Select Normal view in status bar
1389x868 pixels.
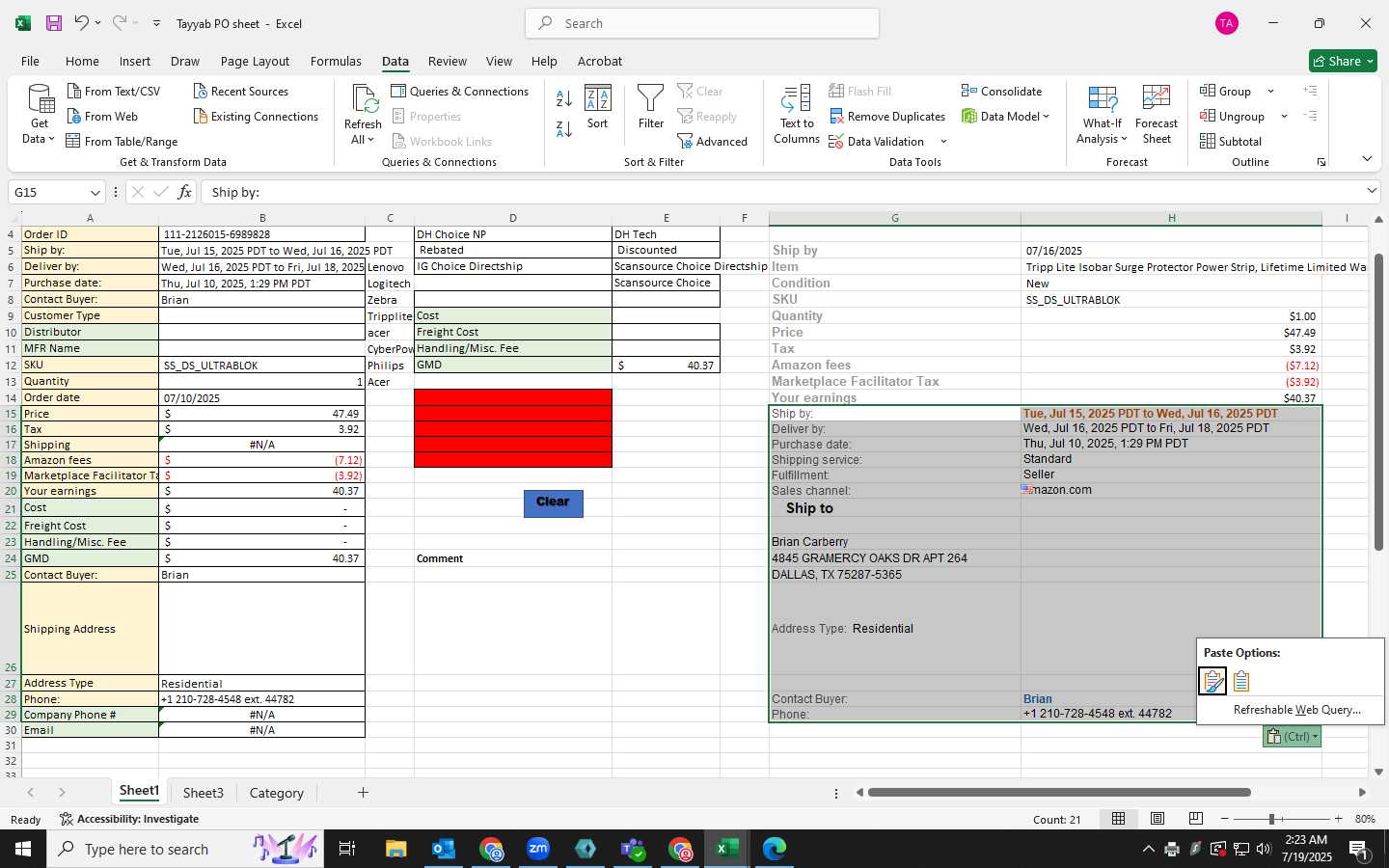click(1119, 819)
